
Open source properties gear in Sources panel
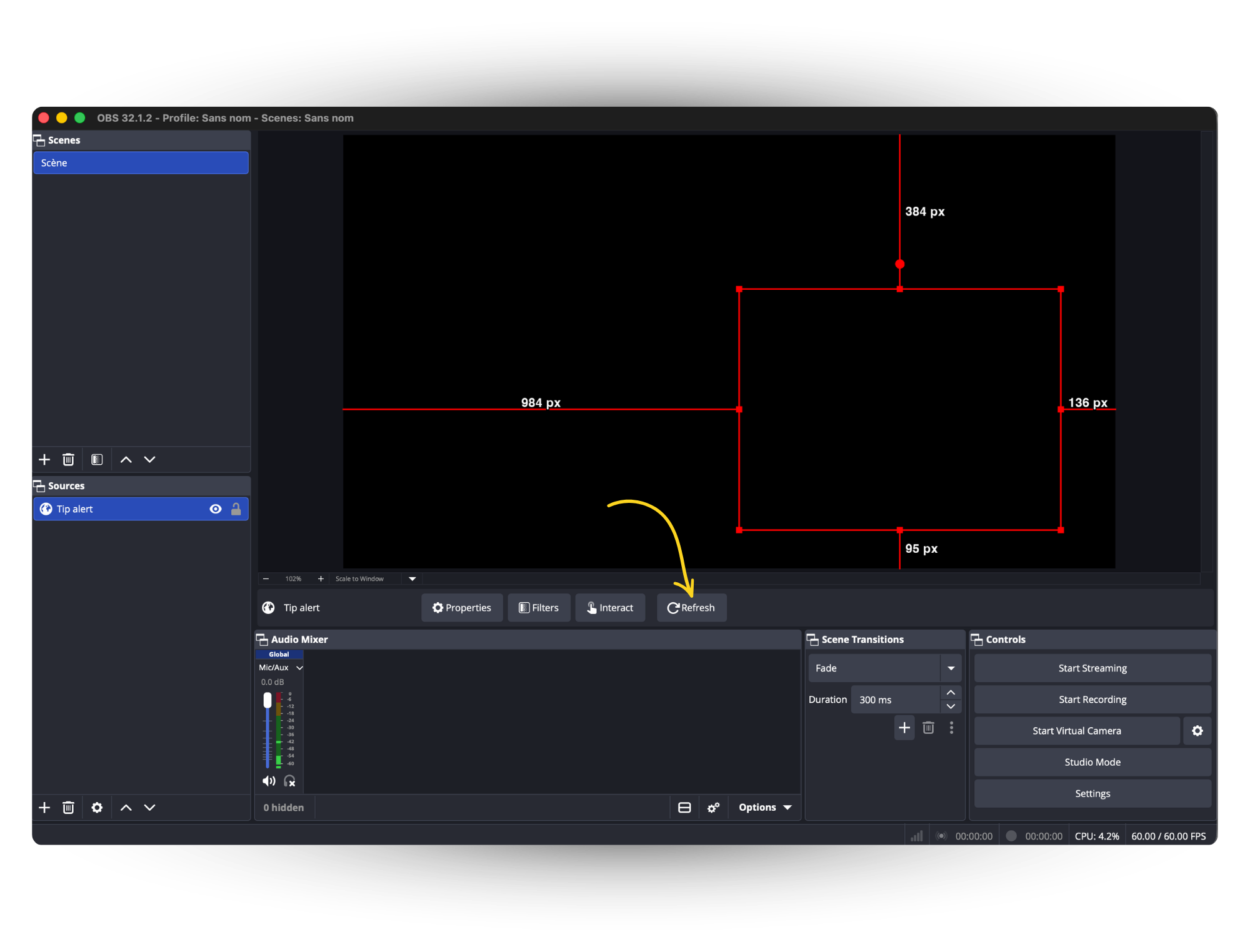point(97,808)
